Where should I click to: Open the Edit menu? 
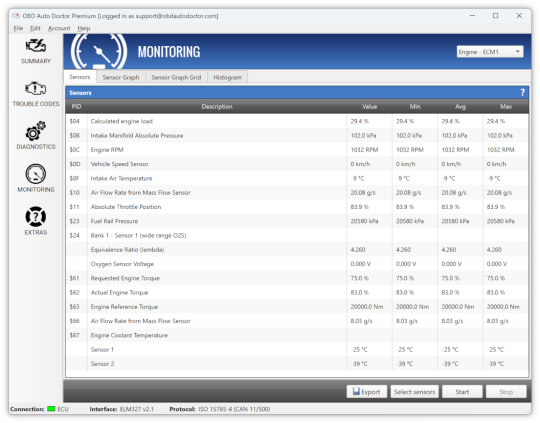point(35,28)
